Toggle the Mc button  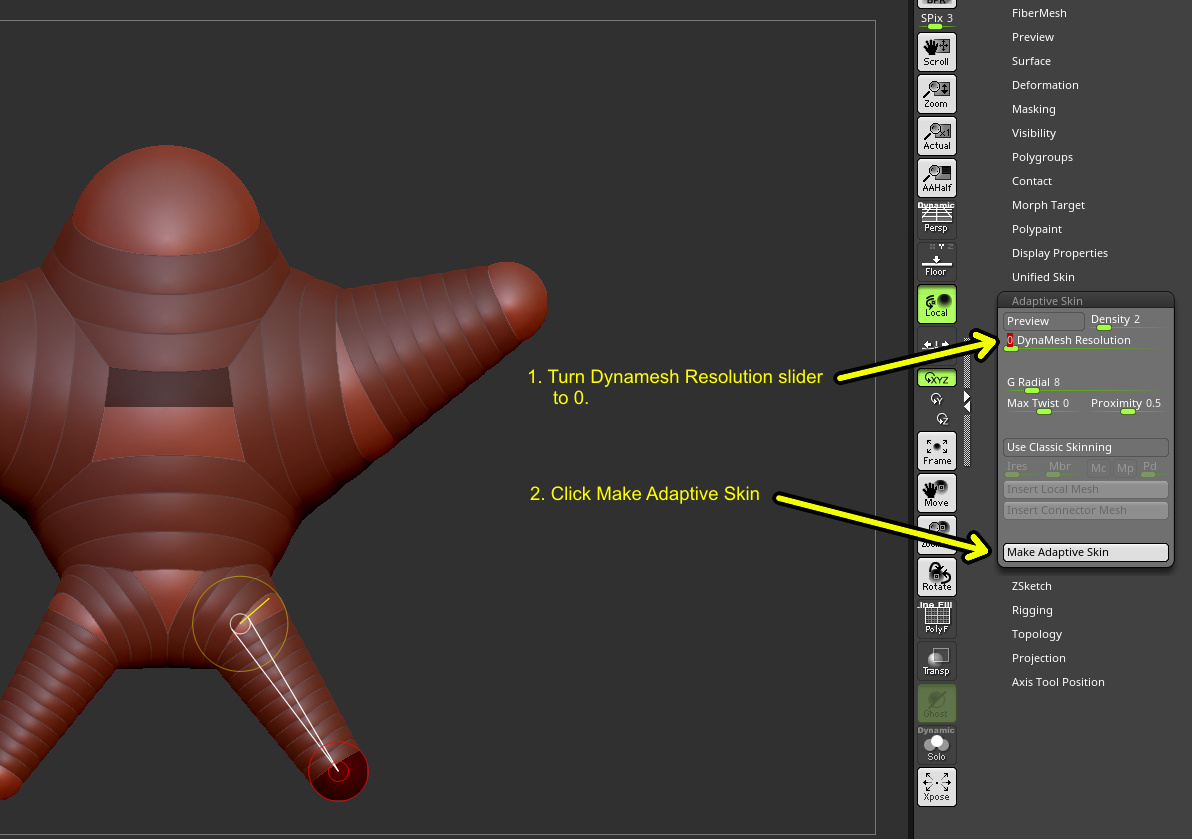(x=1098, y=468)
